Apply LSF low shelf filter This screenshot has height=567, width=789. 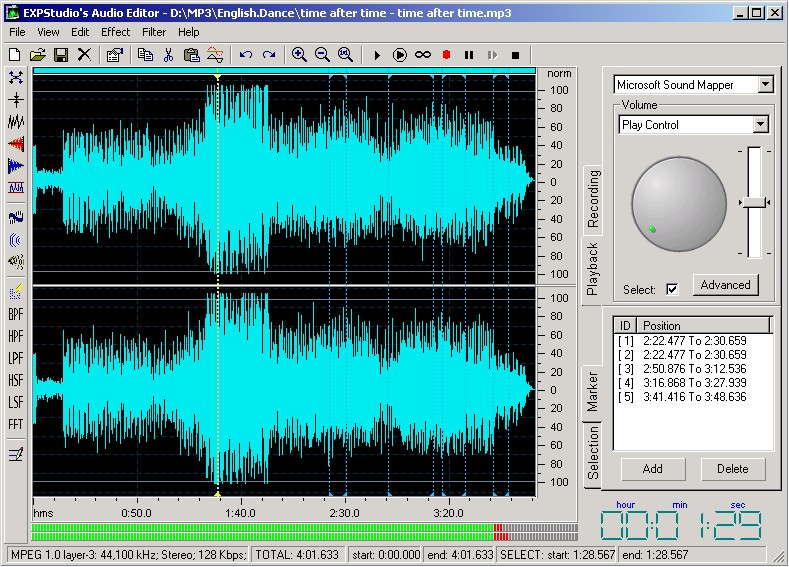(16, 402)
